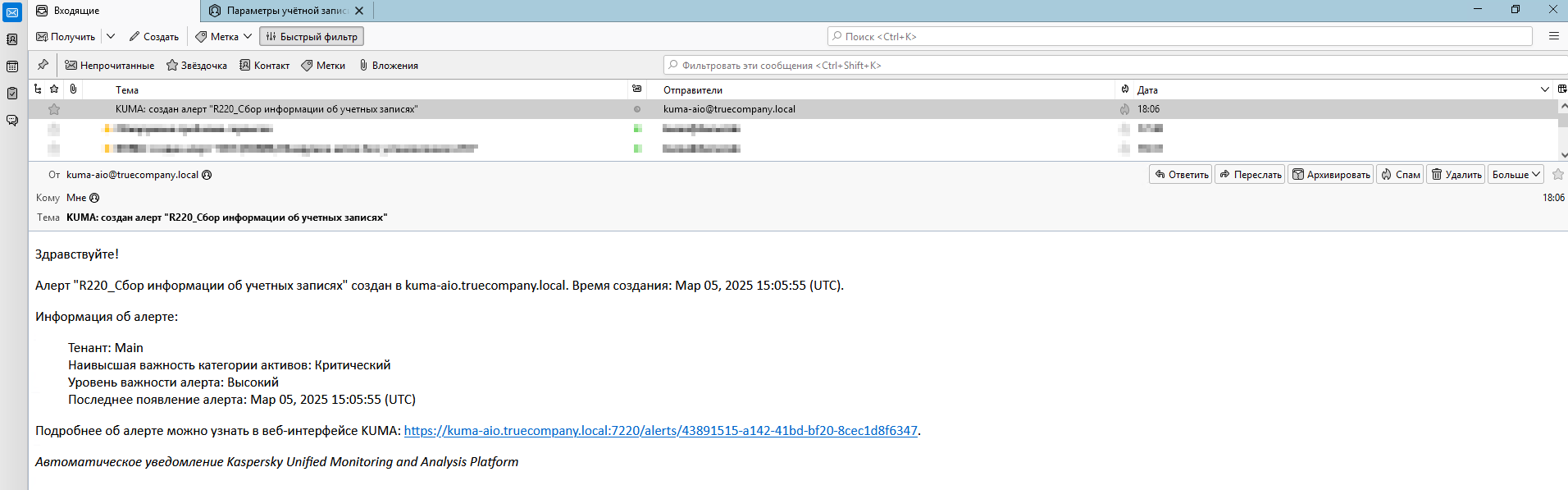The image size is (1568, 490).
Task: Click the filter these messages field
Action: click(x=1115, y=65)
